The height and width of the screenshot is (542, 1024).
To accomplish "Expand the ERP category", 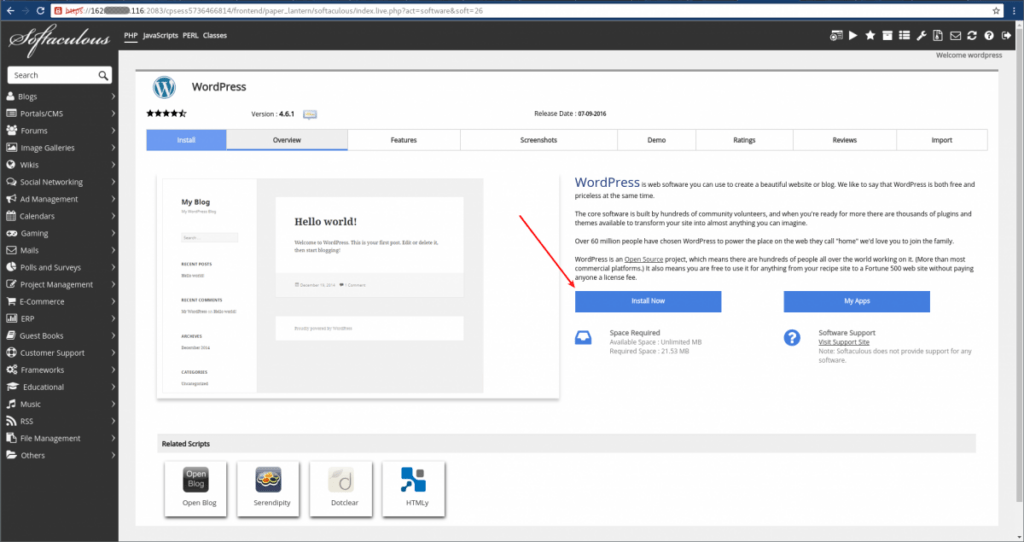I will pos(60,319).
